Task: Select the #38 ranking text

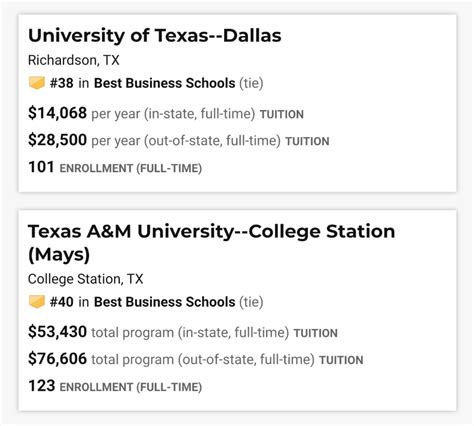Action: pos(62,83)
